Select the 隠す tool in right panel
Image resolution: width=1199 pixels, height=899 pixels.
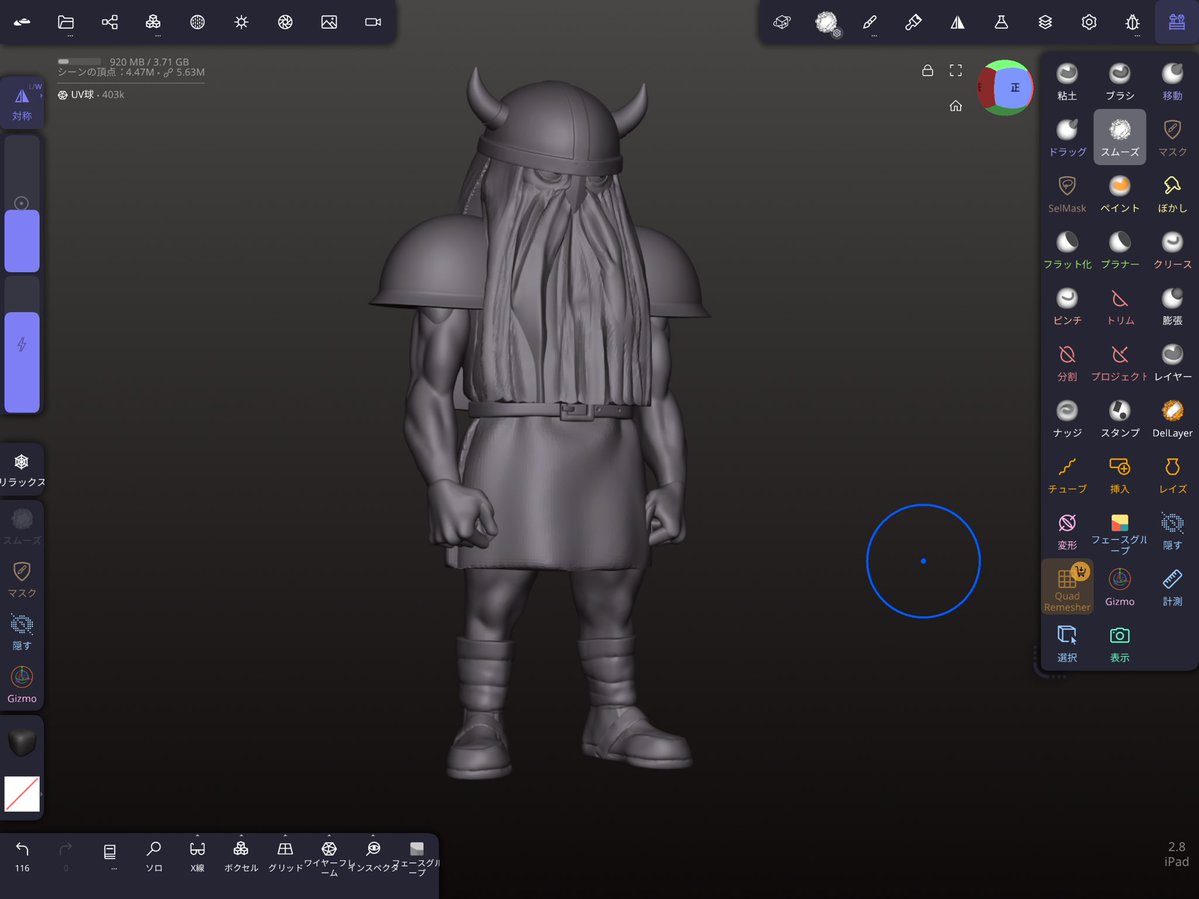click(x=1172, y=531)
